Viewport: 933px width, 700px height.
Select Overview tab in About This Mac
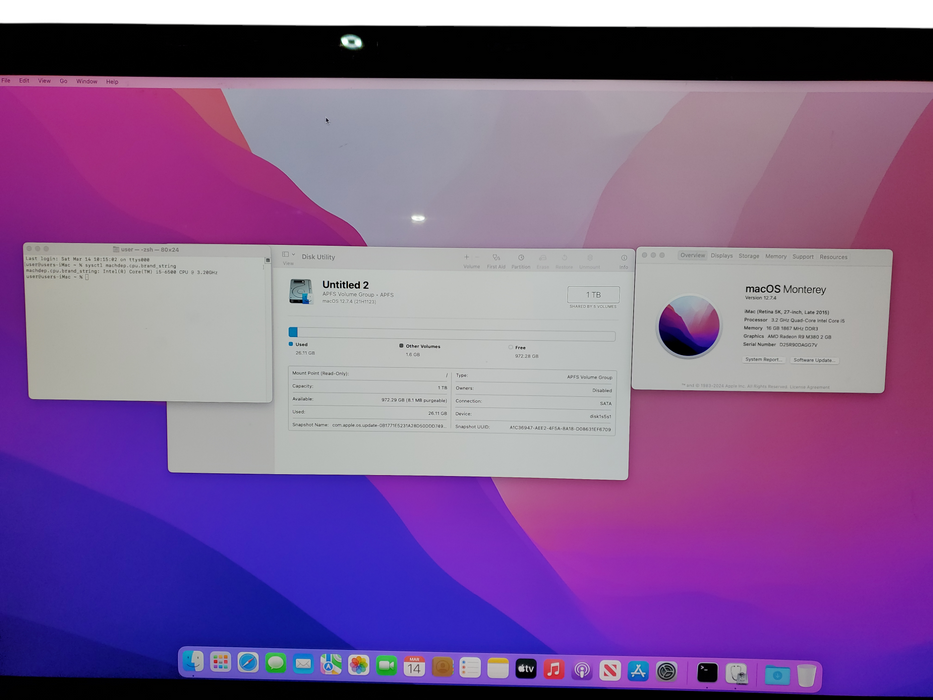[693, 255]
